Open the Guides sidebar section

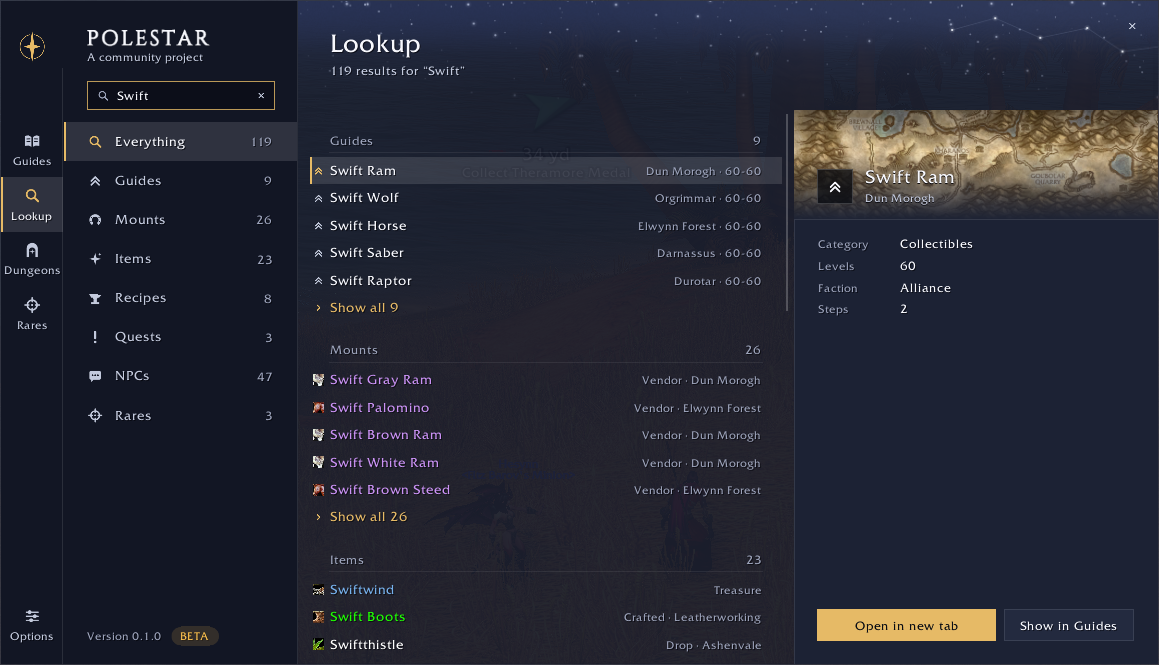[32, 150]
